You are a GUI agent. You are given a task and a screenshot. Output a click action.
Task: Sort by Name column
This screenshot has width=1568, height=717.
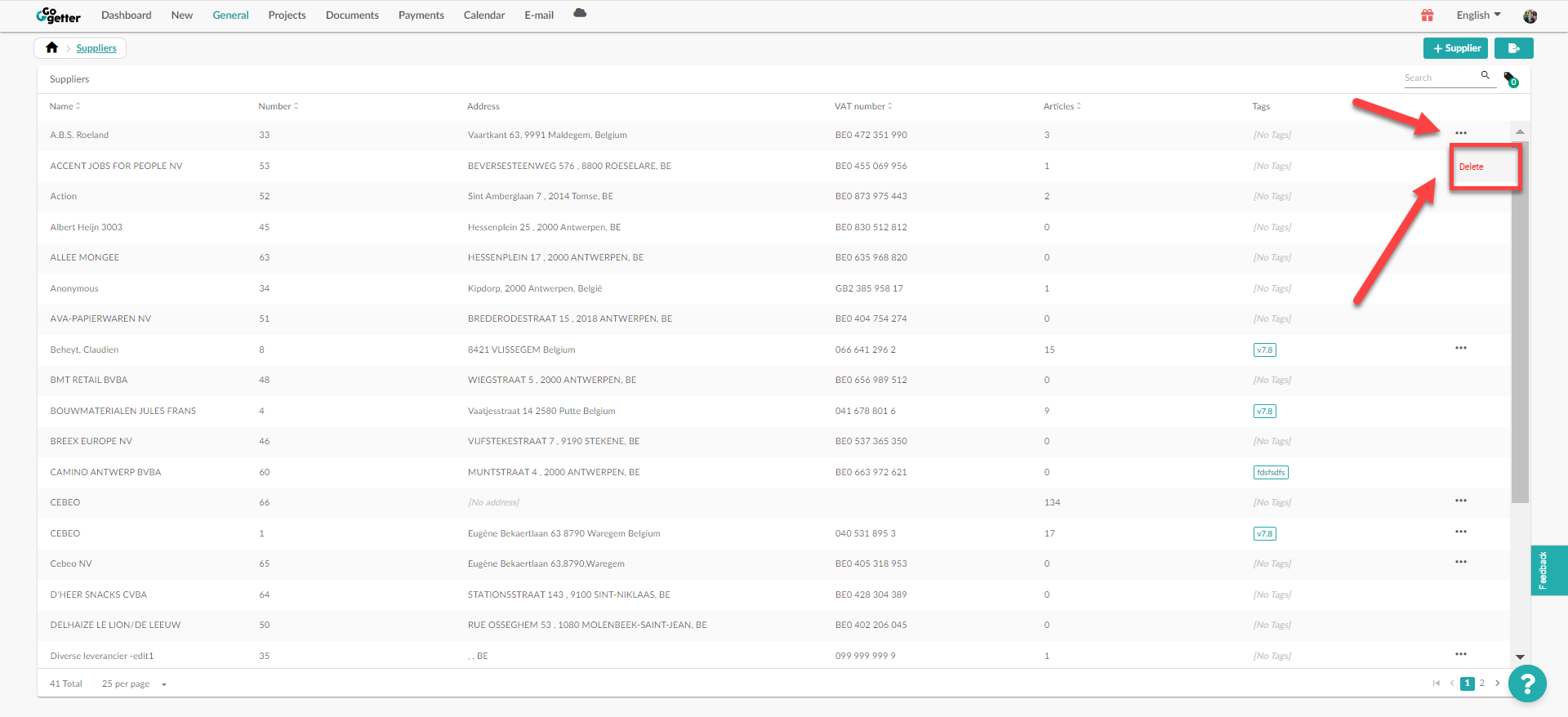pyautogui.click(x=65, y=106)
